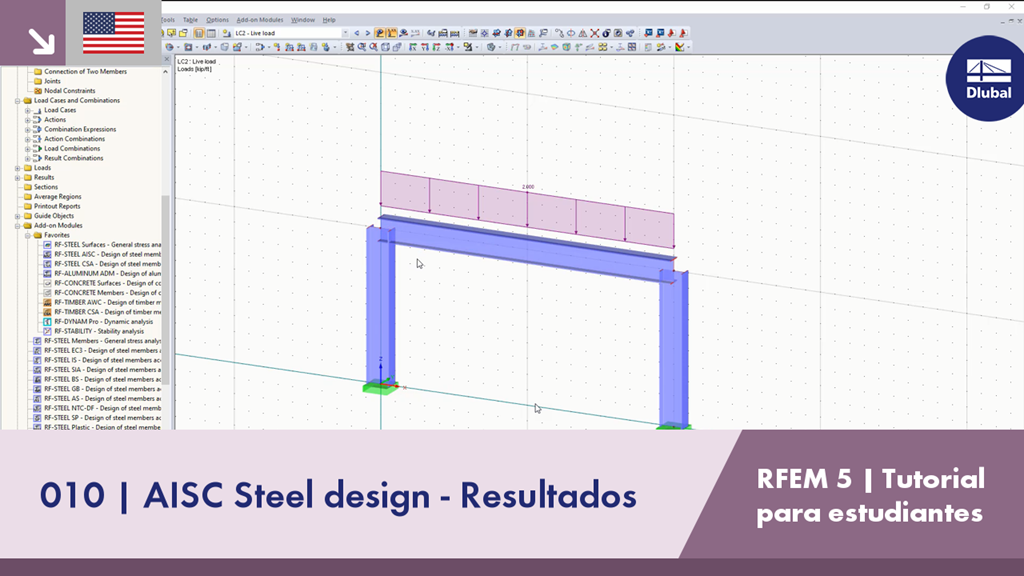
Task: Select the Printout Reports folder
Action: [57, 206]
